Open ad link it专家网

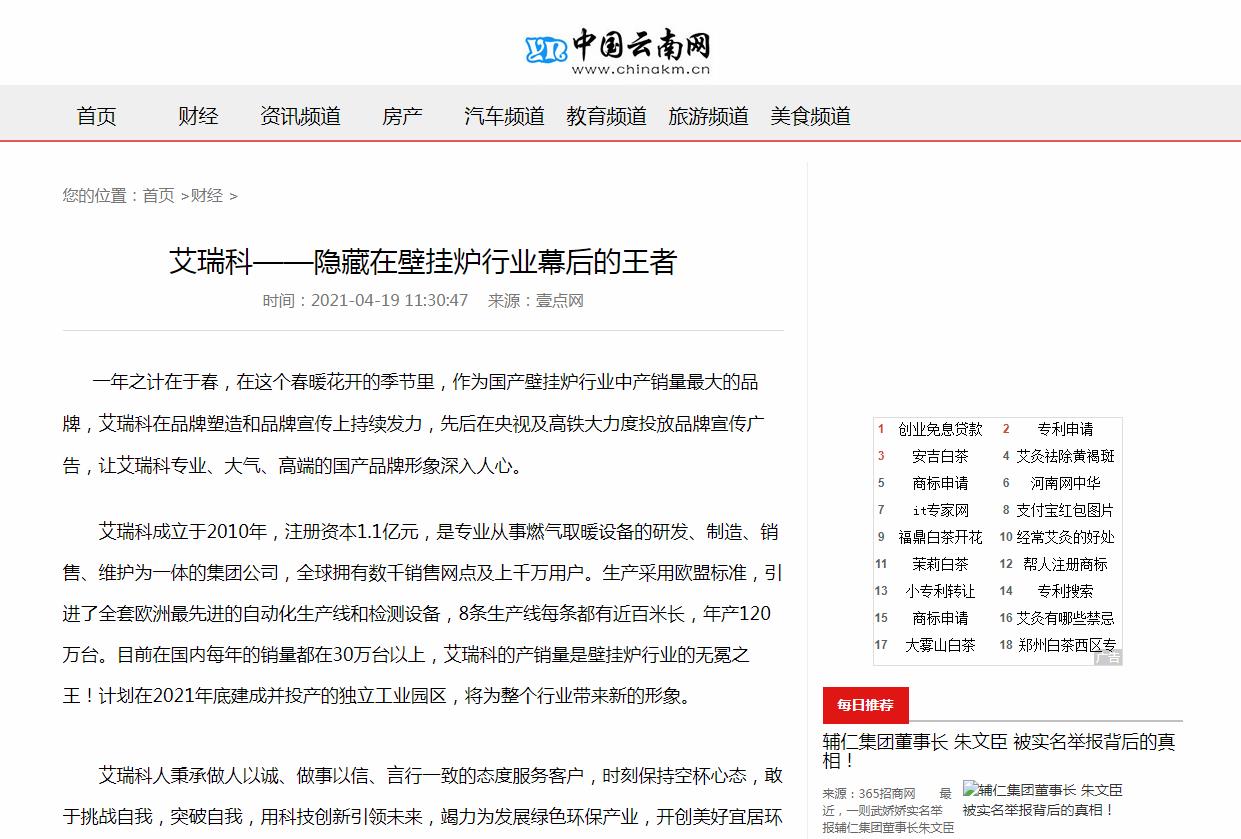940,510
